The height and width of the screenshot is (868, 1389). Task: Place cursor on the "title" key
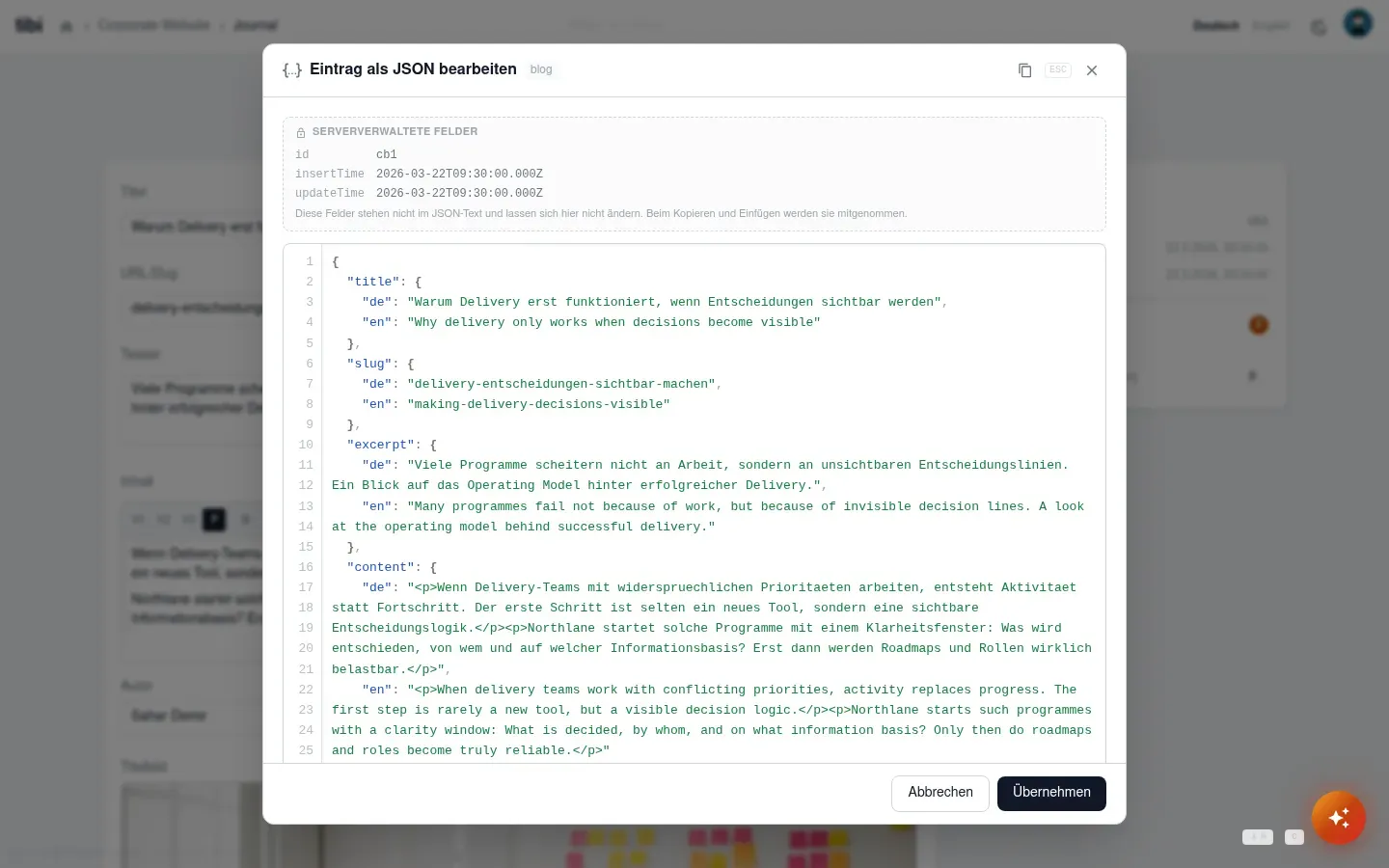pos(373,282)
